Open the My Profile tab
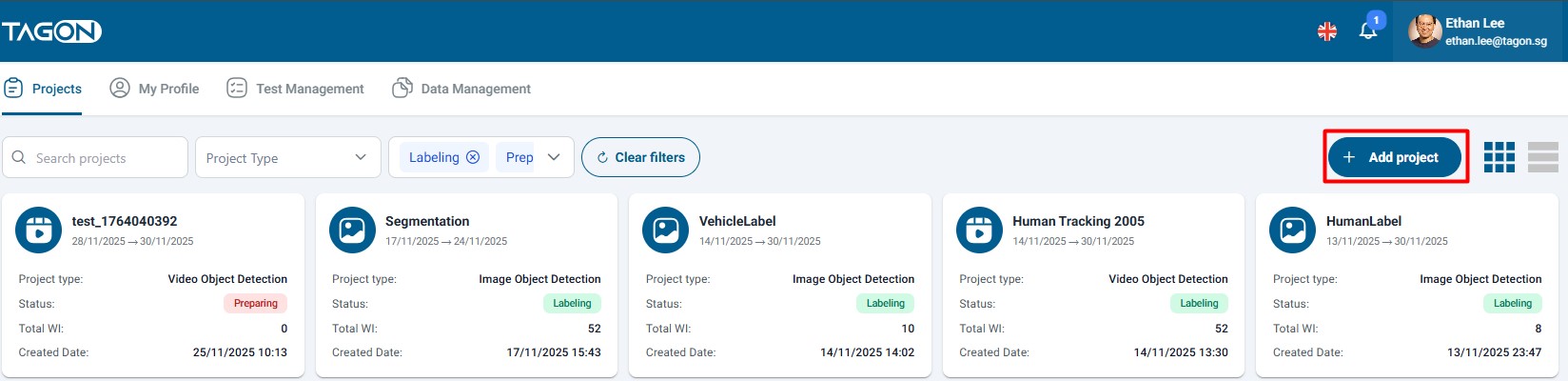The image size is (1568, 381). (155, 89)
